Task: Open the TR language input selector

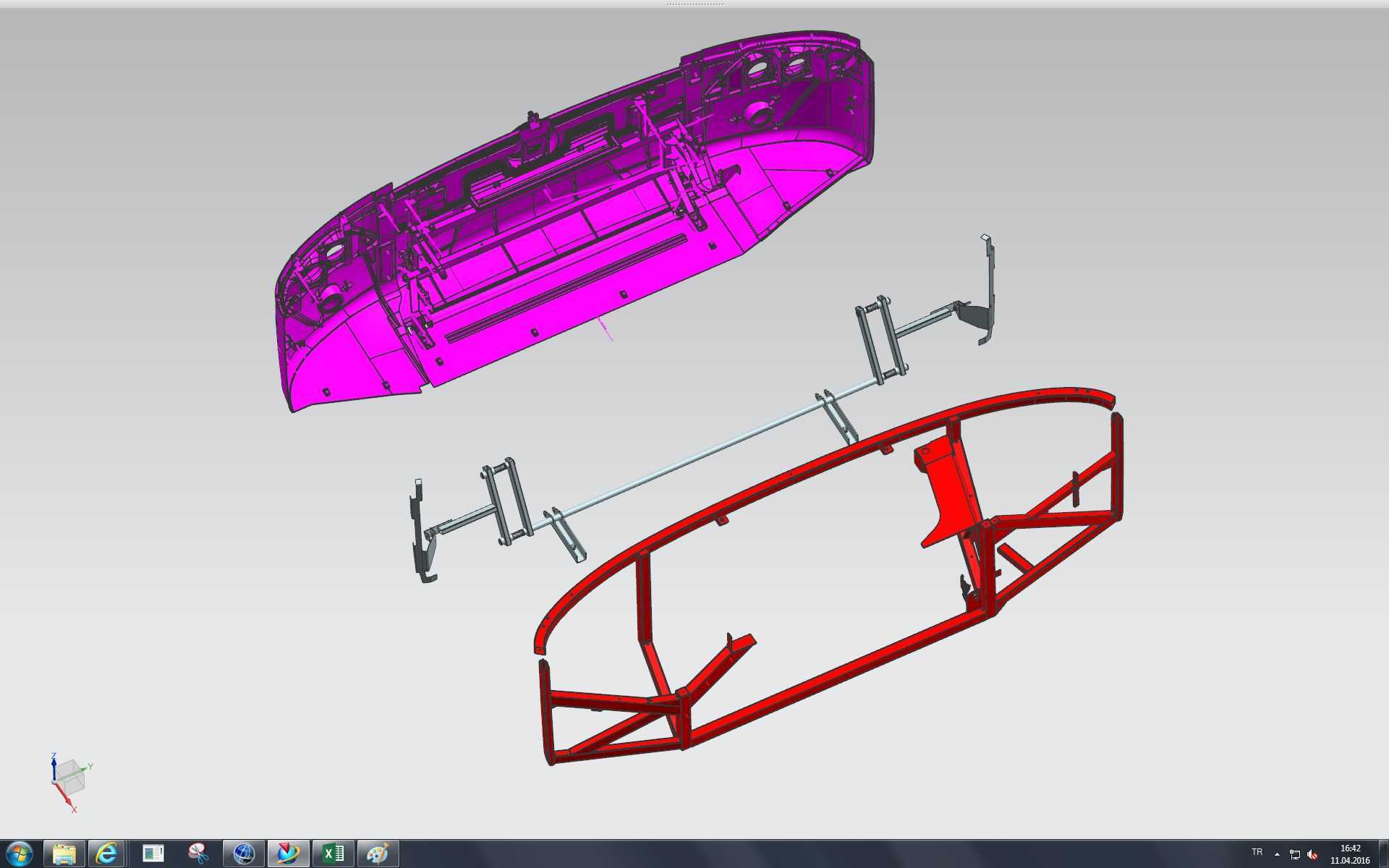Action: point(1257,853)
